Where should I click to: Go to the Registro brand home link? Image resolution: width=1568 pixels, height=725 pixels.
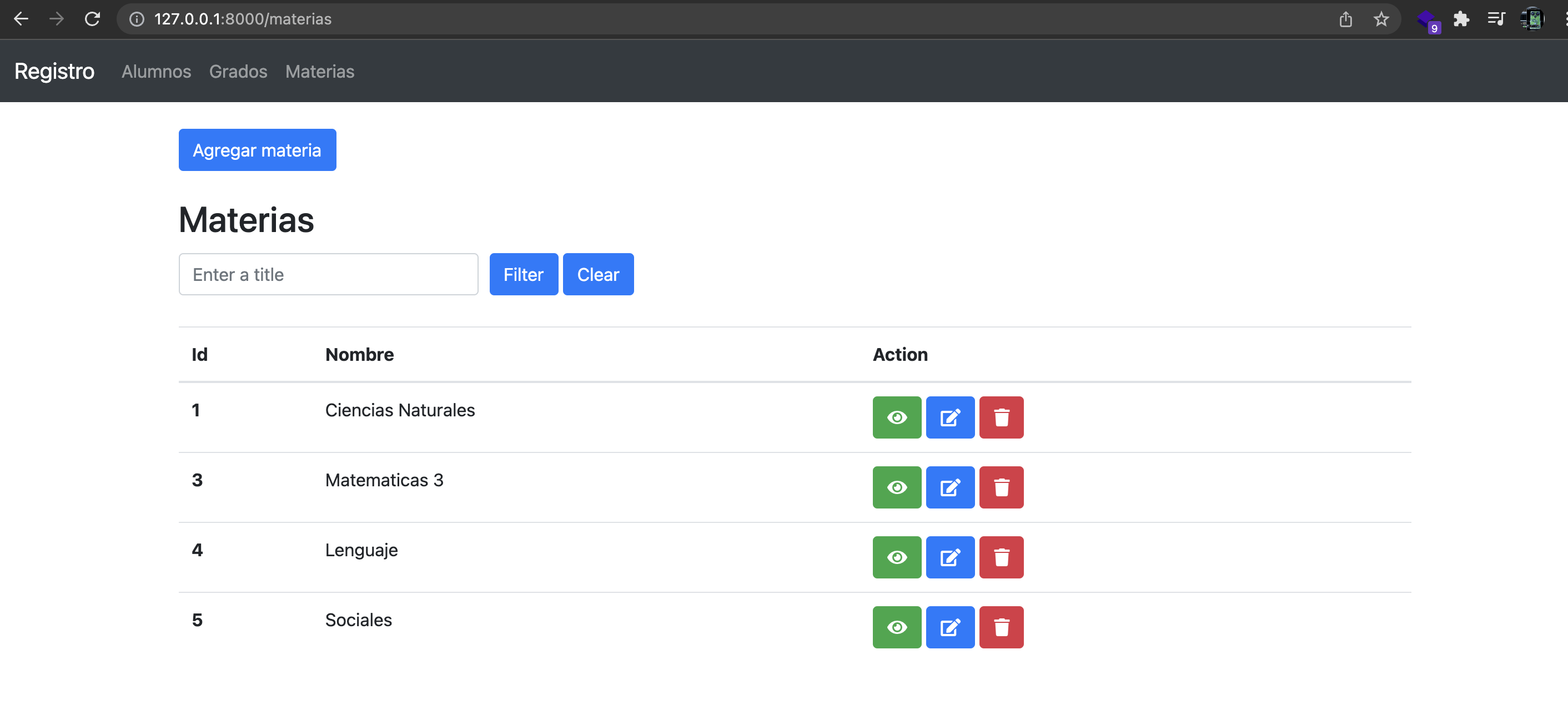(x=54, y=71)
